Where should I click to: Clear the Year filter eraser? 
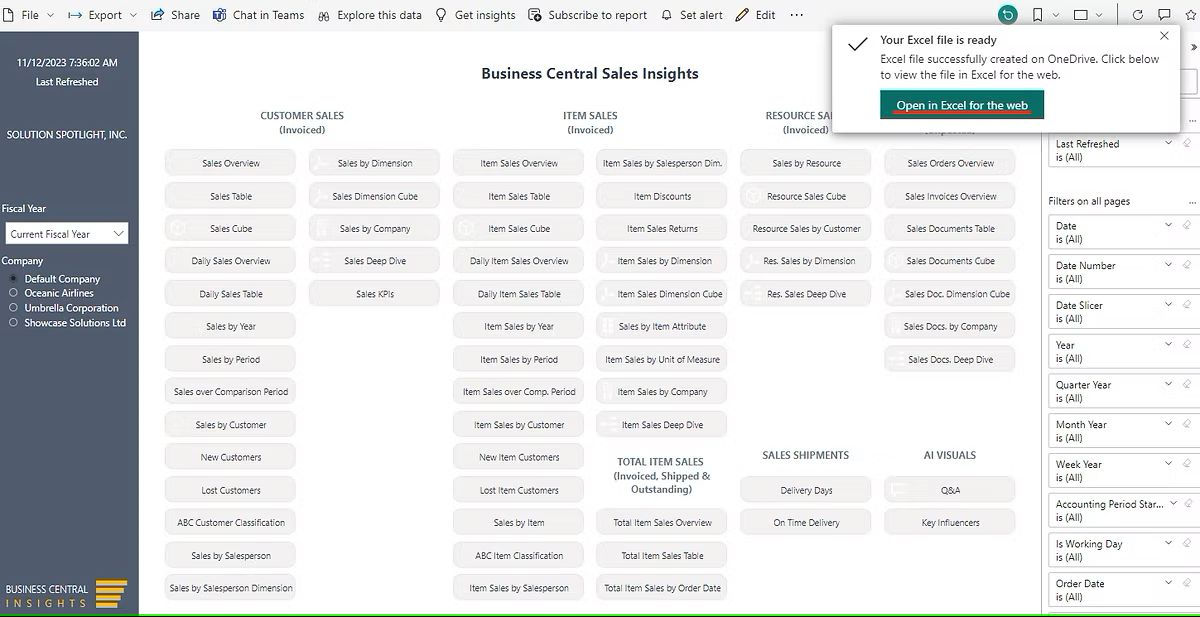click(1187, 345)
